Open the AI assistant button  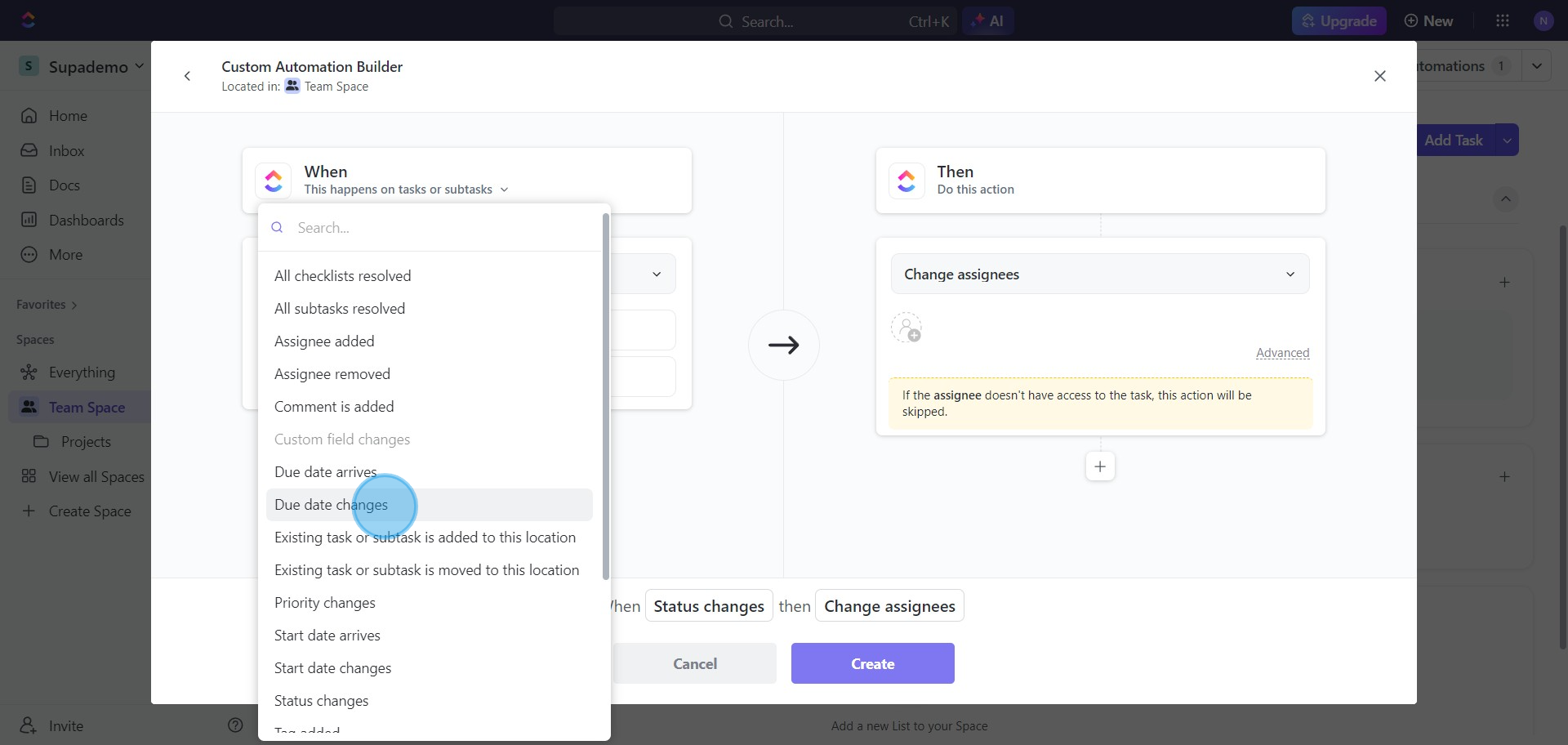[x=988, y=21]
